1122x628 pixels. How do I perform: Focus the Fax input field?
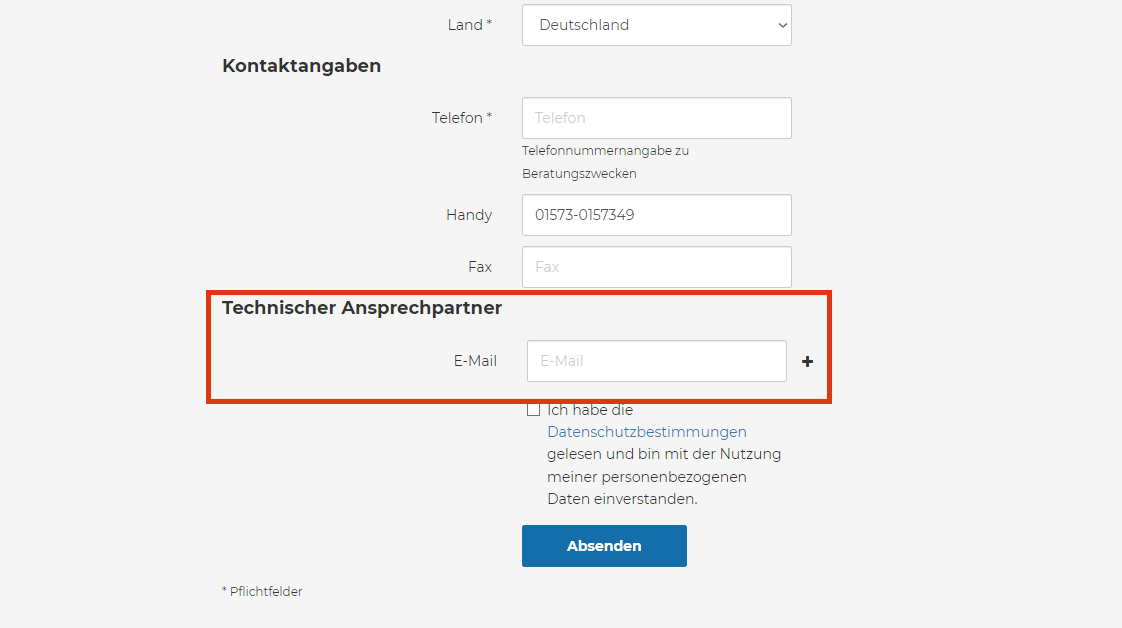(656, 267)
